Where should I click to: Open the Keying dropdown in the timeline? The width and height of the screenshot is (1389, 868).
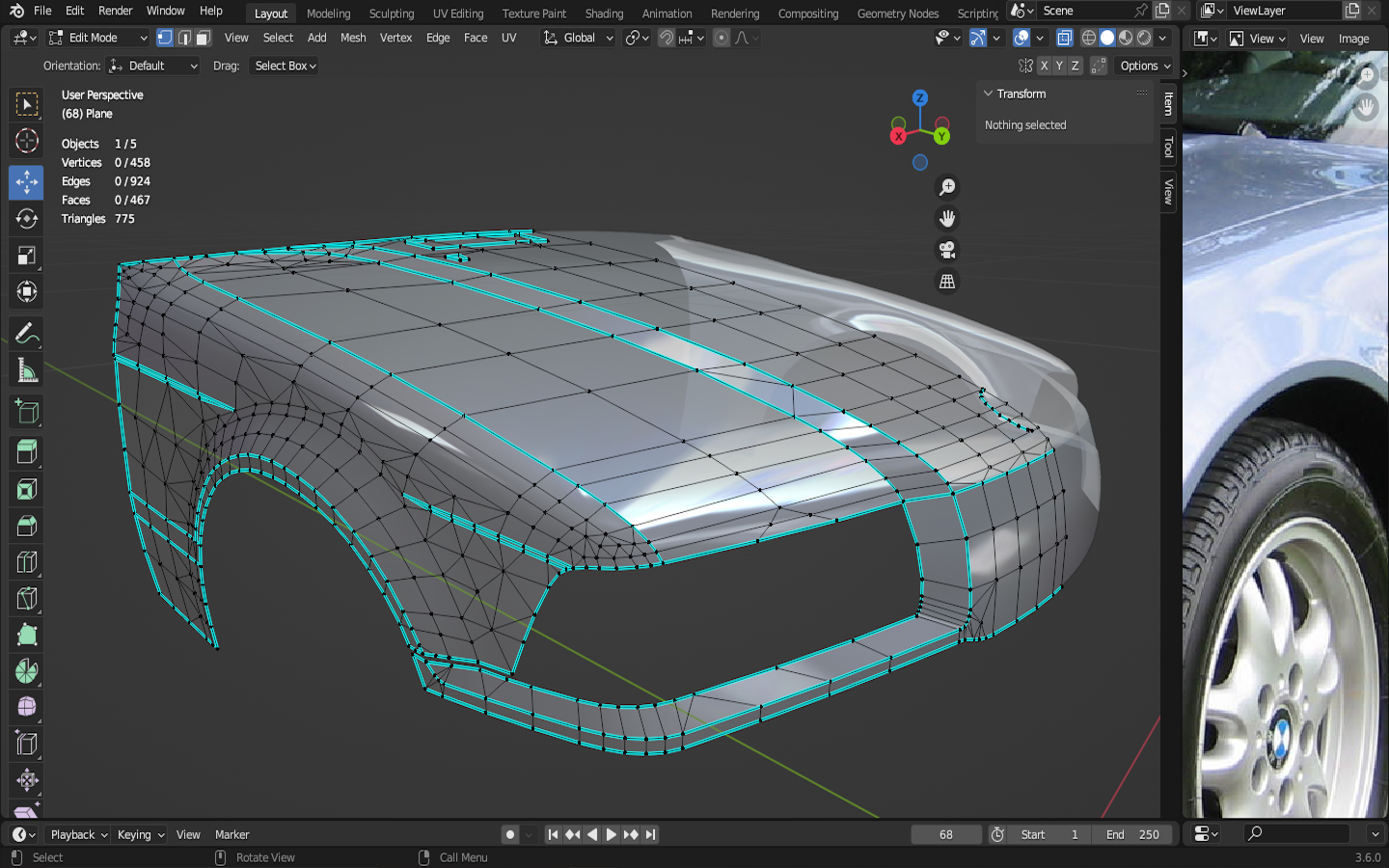tap(141, 834)
